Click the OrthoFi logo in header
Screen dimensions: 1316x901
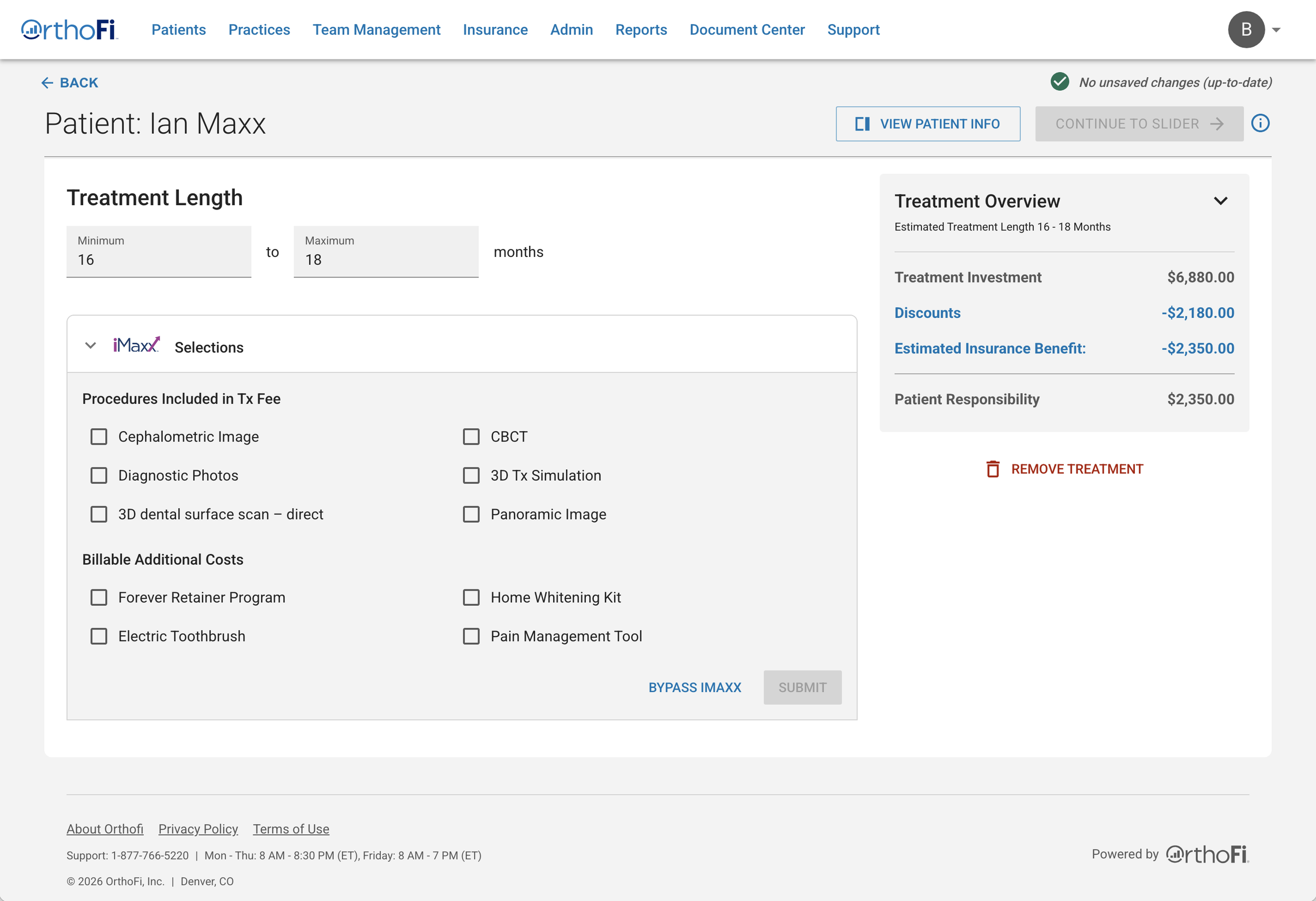69,29
